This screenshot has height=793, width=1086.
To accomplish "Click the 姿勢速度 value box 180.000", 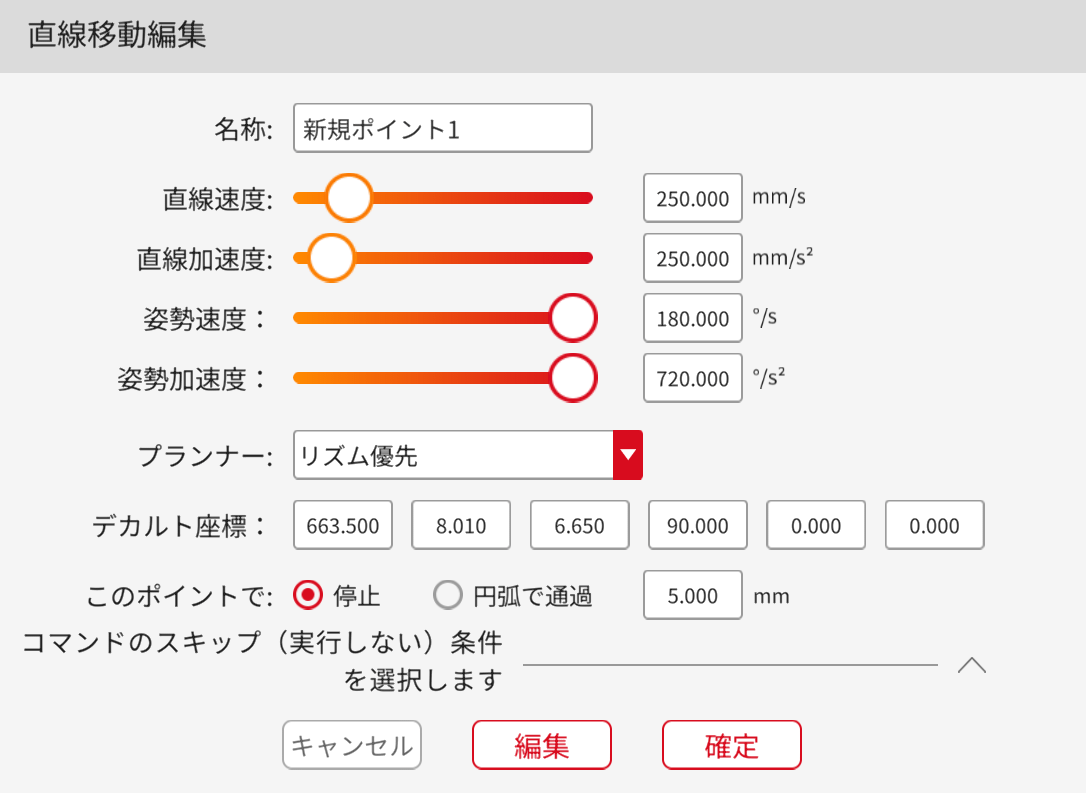I will 692,318.
